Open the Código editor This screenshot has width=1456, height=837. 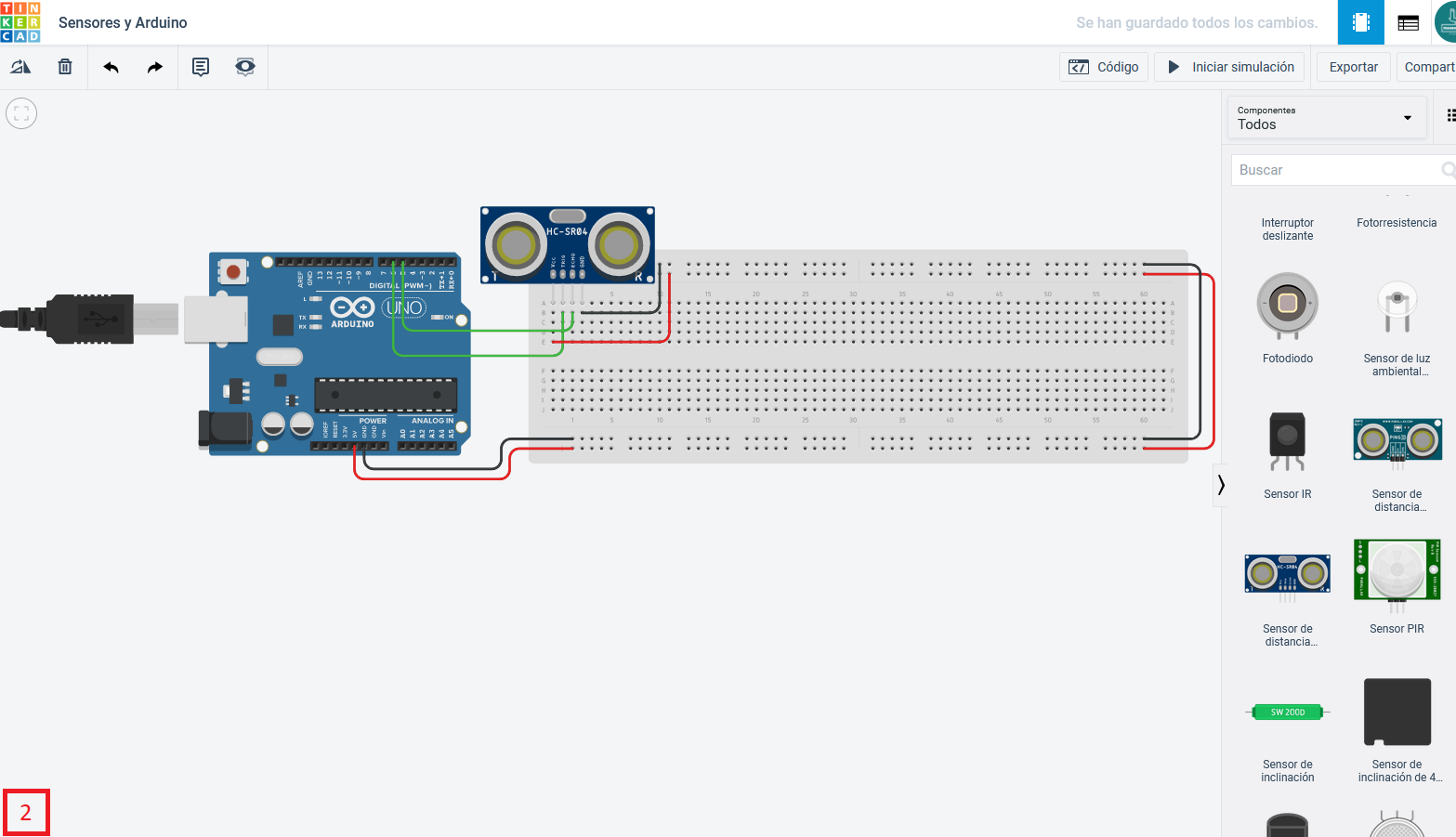pyautogui.click(x=1104, y=66)
